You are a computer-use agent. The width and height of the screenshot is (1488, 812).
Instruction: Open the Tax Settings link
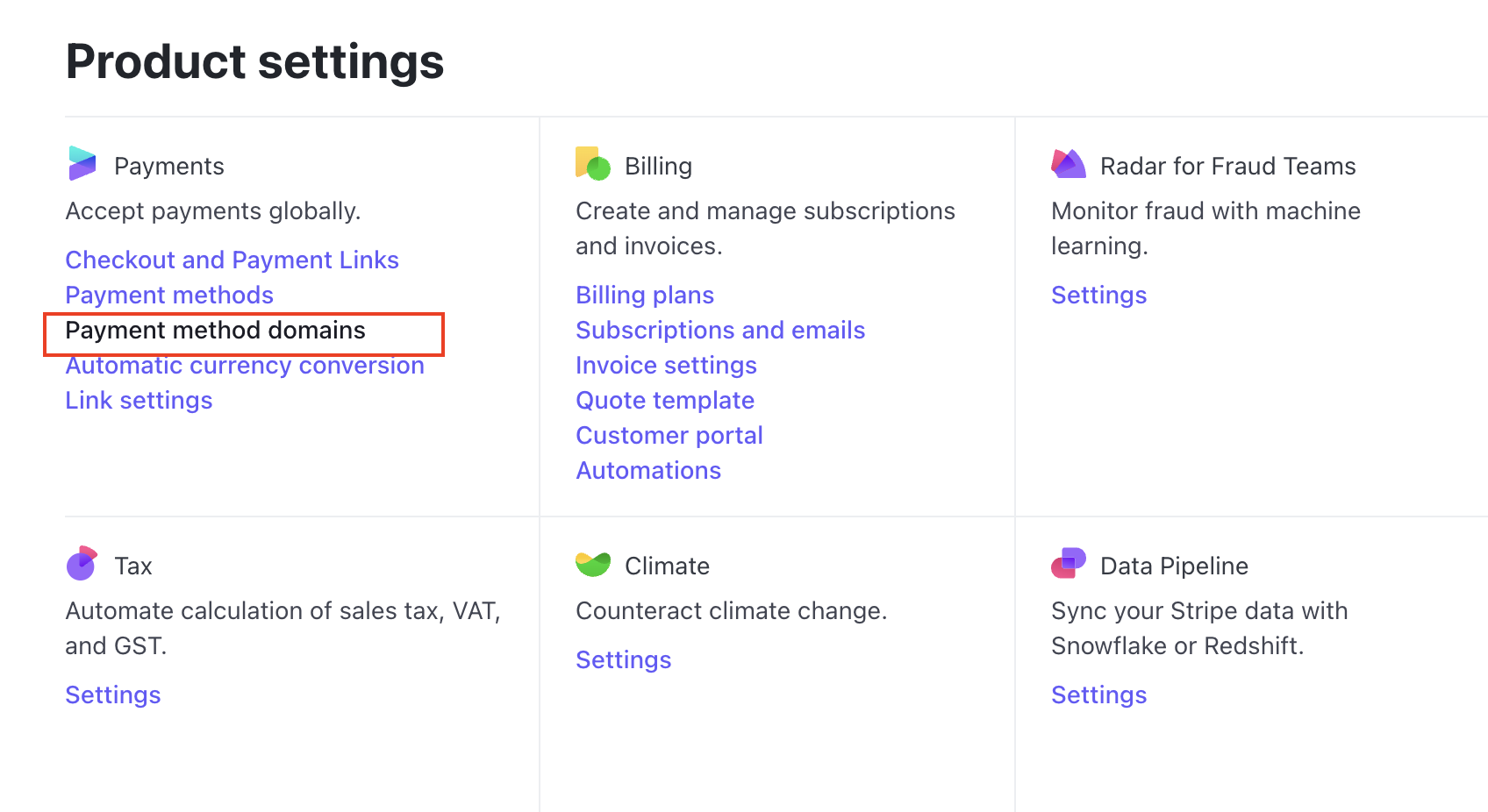(113, 695)
